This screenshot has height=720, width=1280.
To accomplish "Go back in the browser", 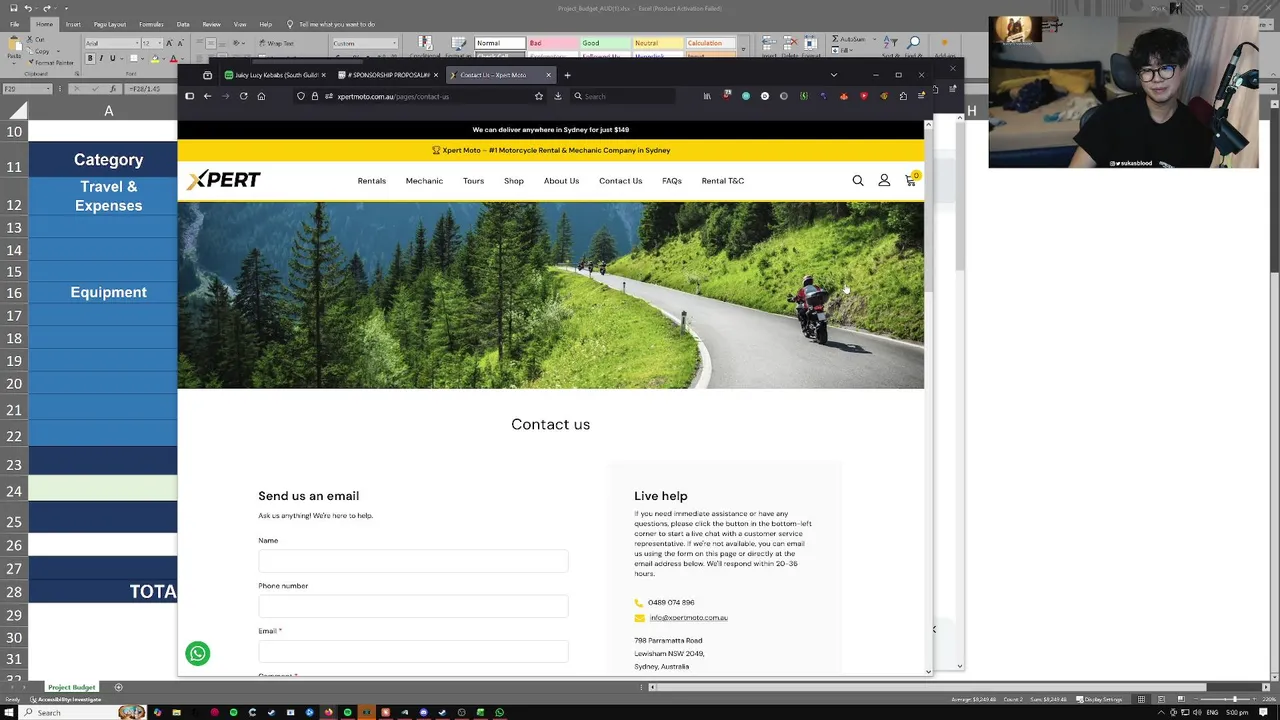I will pyautogui.click(x=207, y=96).
